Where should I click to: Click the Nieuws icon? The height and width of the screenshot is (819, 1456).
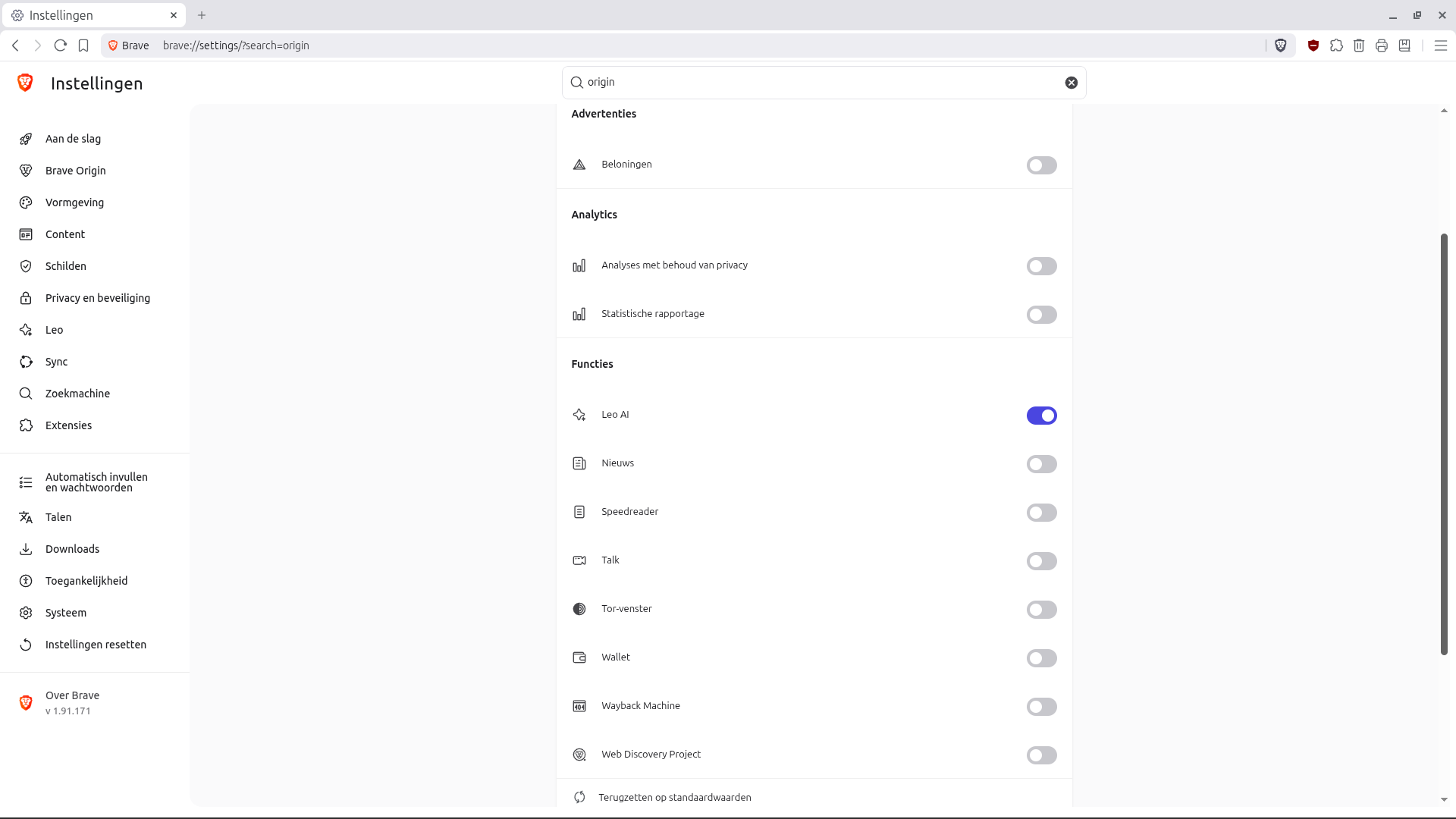579,463
